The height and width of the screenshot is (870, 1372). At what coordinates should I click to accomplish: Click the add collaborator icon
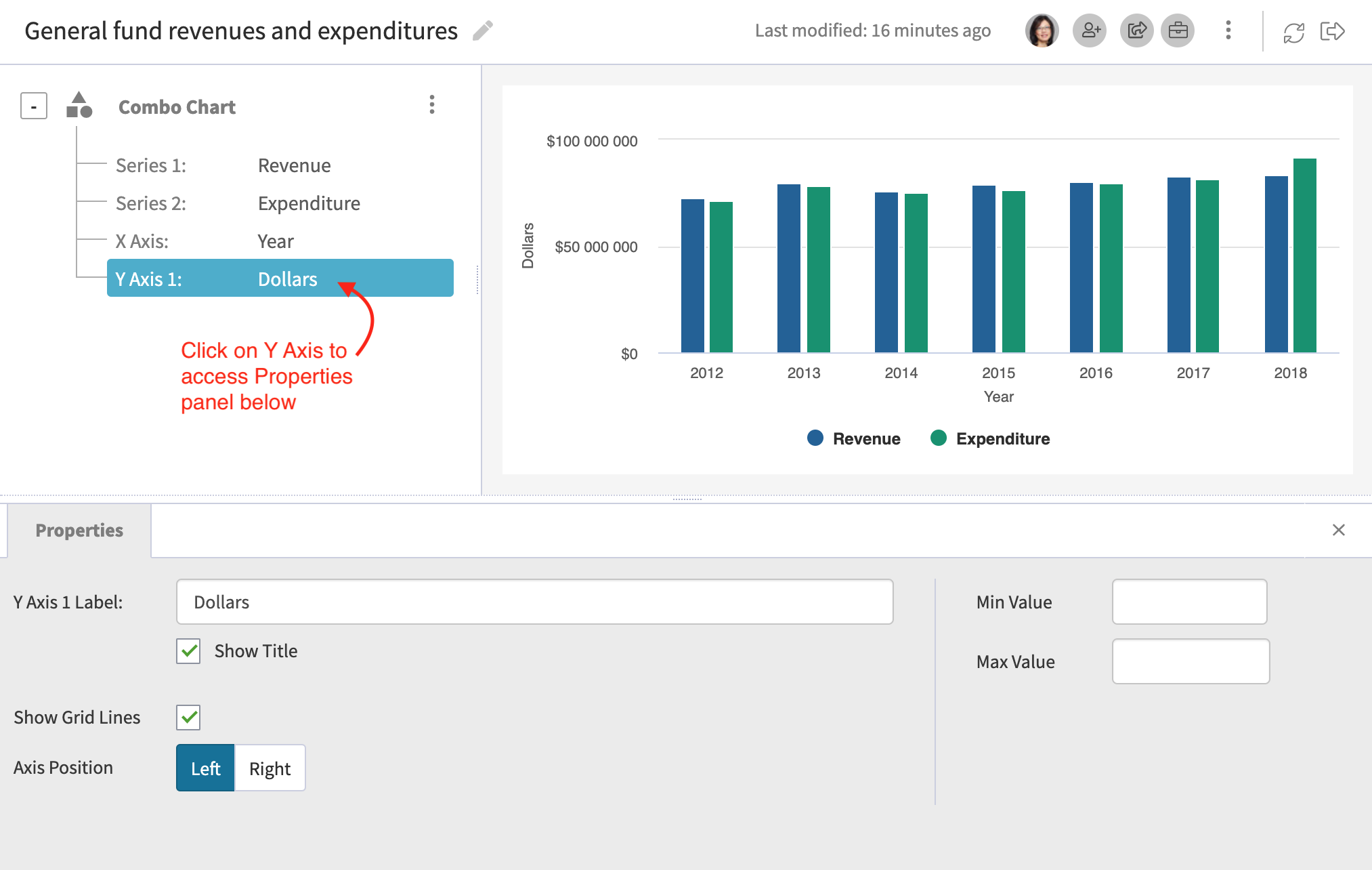pos(1090,30)
